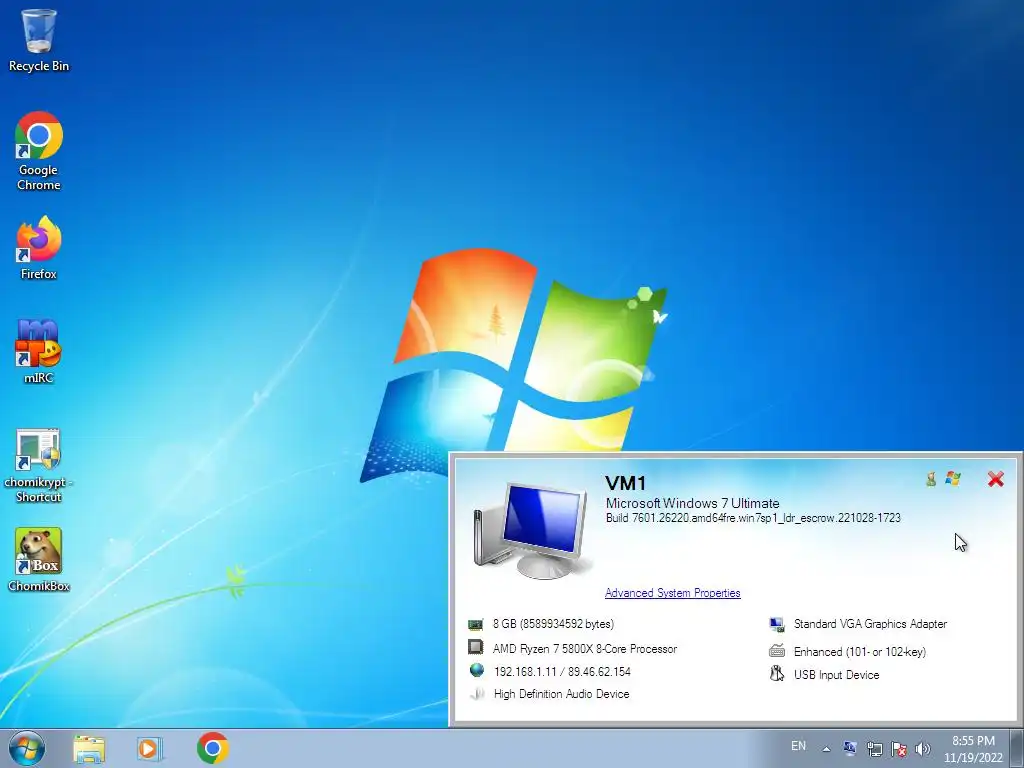Click the processor chip icon
1024x768 pixels.
point(475,647)
